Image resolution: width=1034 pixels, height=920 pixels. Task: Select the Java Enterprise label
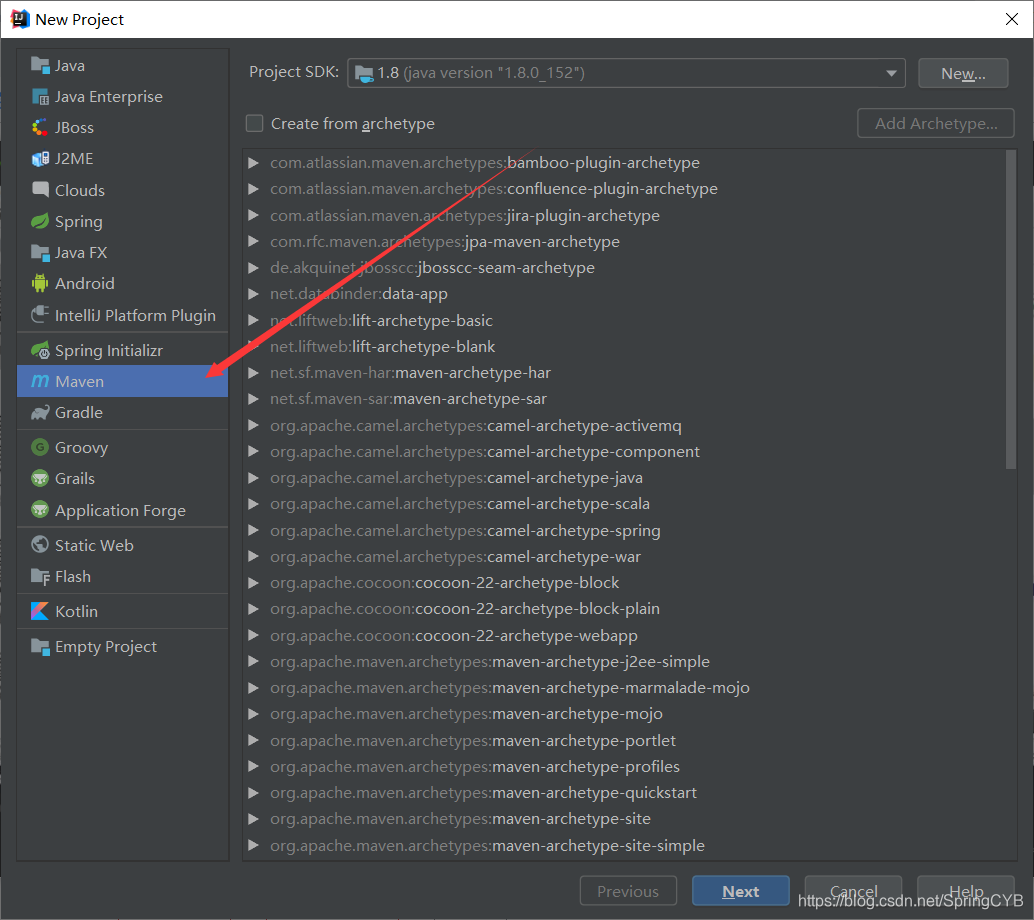(x=109, y=96)
